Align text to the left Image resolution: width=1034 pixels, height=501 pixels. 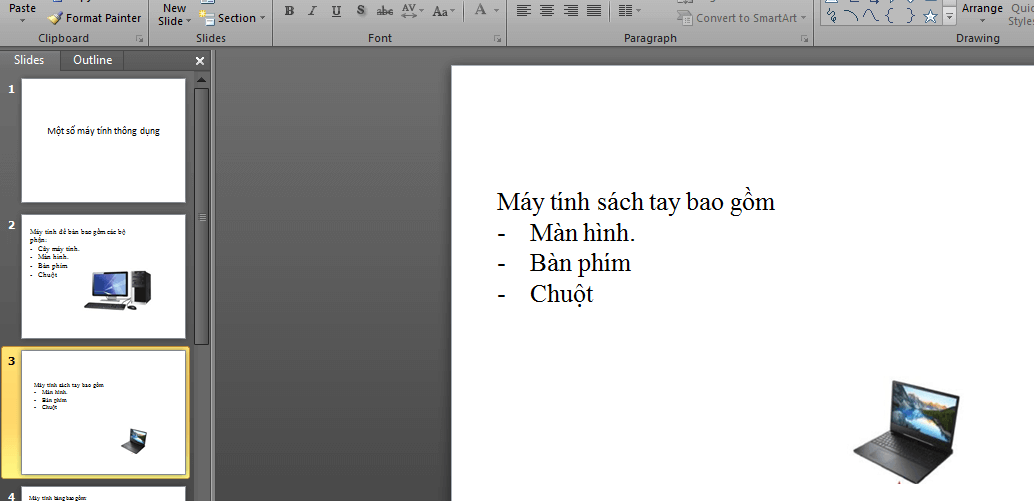click(523, 11)
